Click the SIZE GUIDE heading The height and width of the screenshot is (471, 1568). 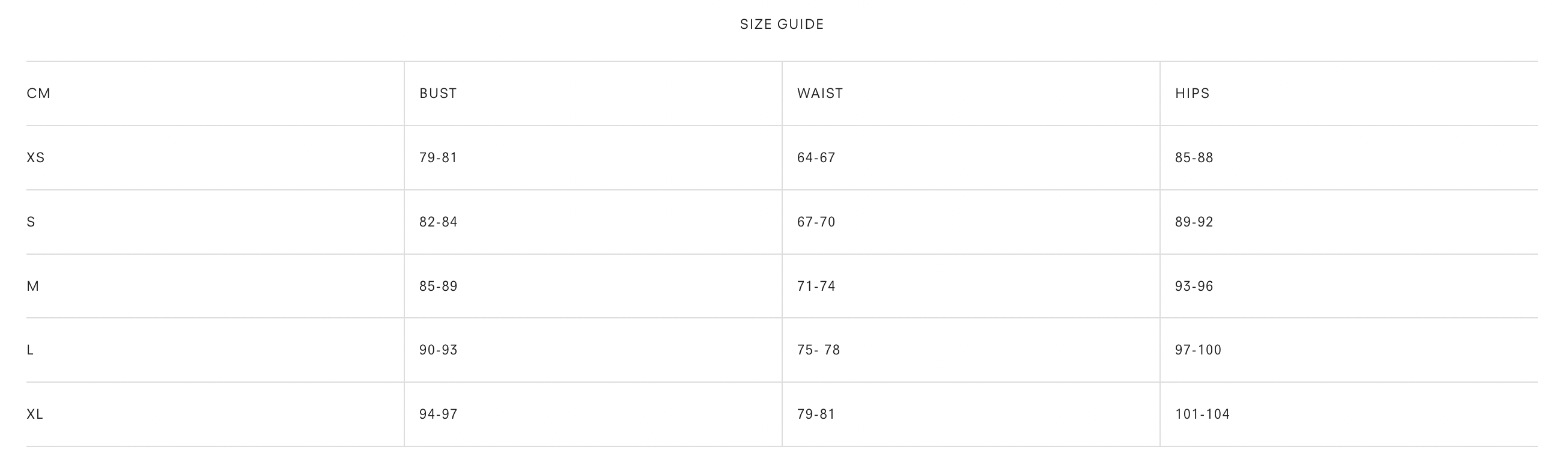point(782,25)
